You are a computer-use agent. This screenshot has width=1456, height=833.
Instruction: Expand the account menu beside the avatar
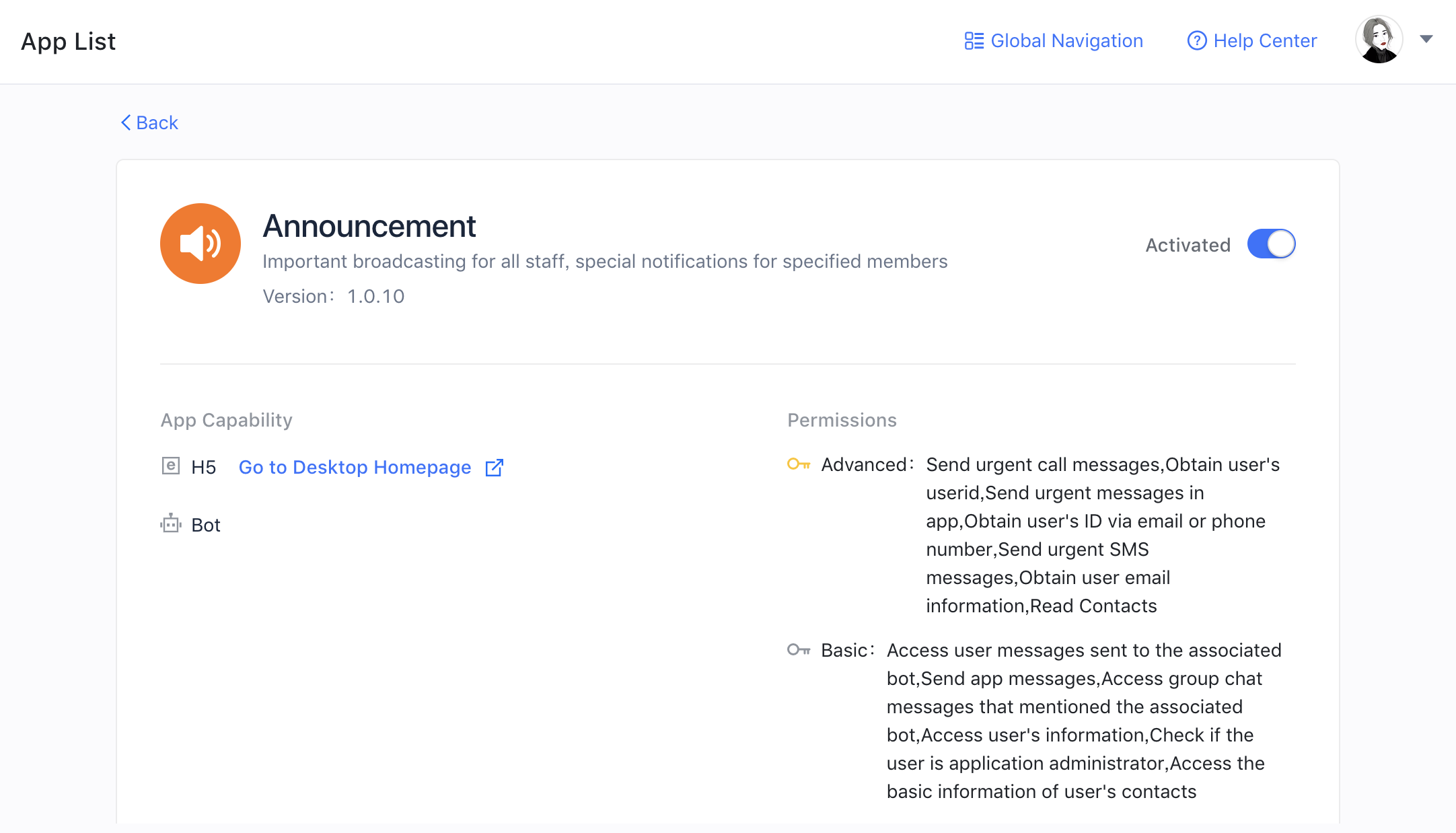[1426, 40]
